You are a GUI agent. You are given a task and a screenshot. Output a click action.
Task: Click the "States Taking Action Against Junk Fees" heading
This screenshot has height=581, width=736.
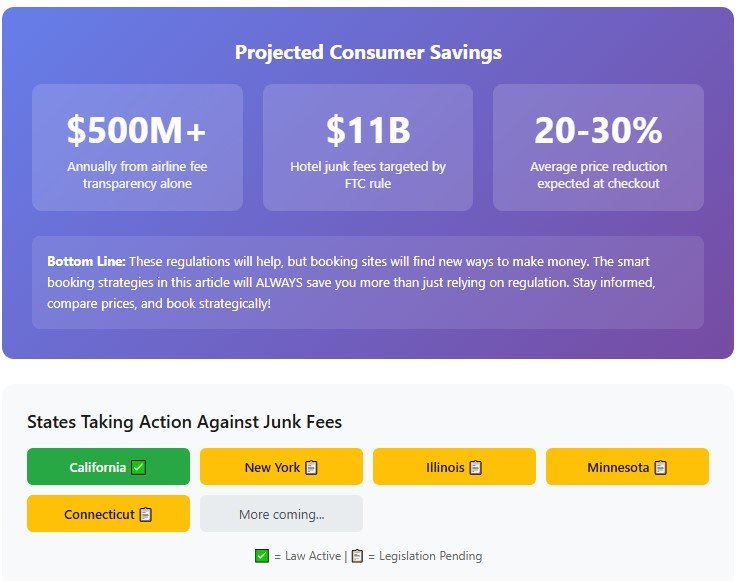184,422
